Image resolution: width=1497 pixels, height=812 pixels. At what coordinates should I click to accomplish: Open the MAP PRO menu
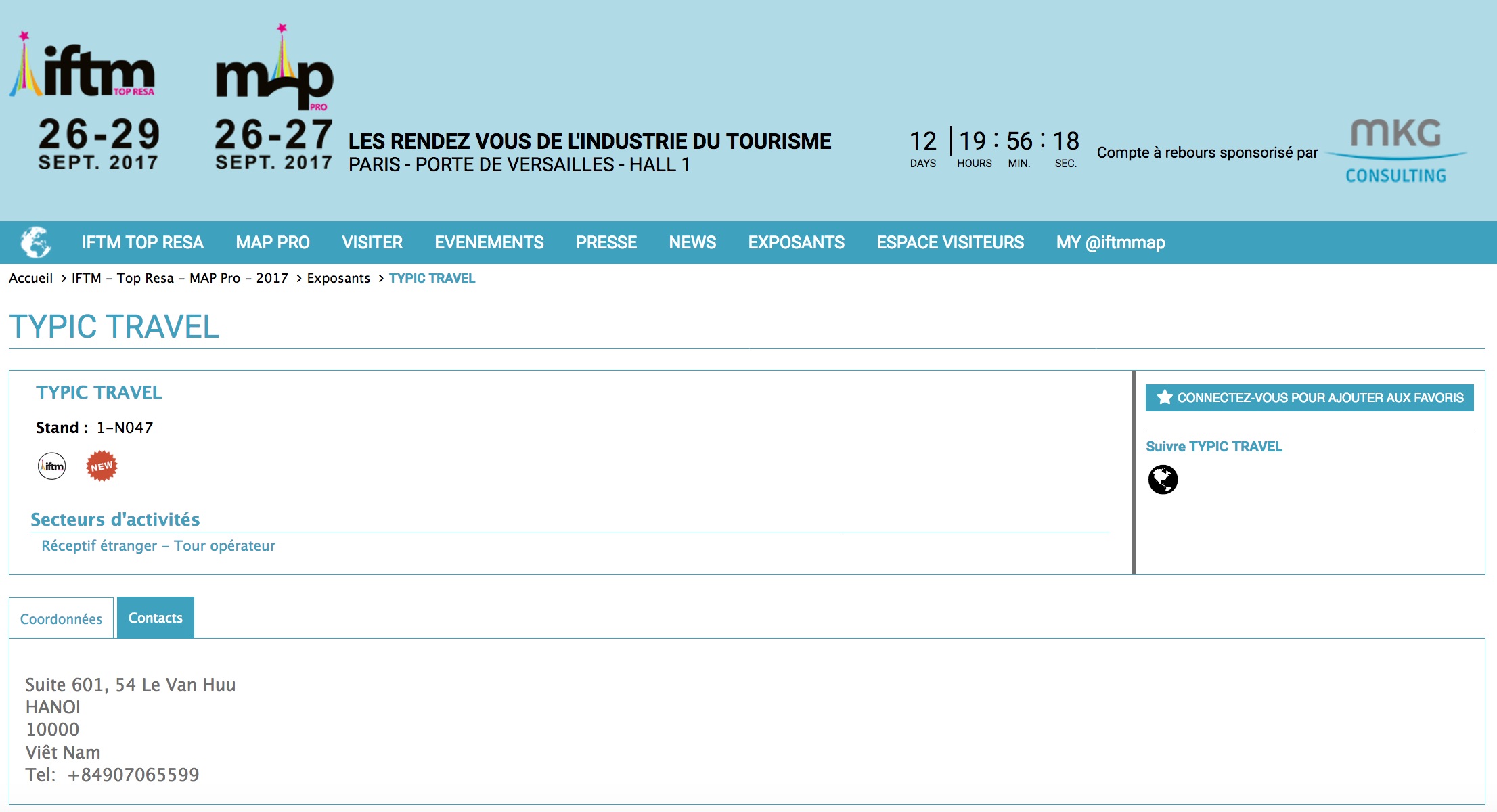coord(273,242)
